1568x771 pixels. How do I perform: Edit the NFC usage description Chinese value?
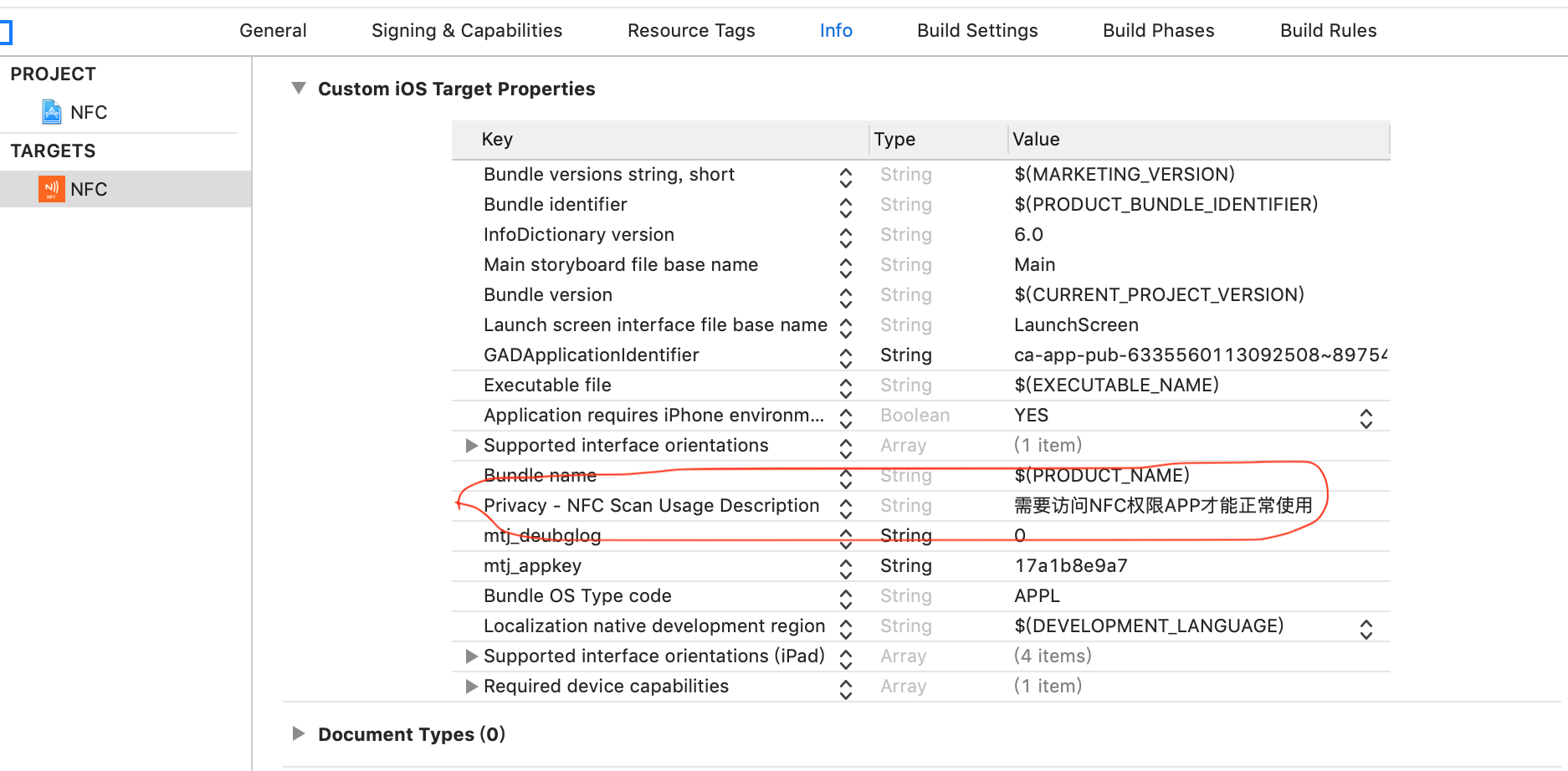point(1163,505)
